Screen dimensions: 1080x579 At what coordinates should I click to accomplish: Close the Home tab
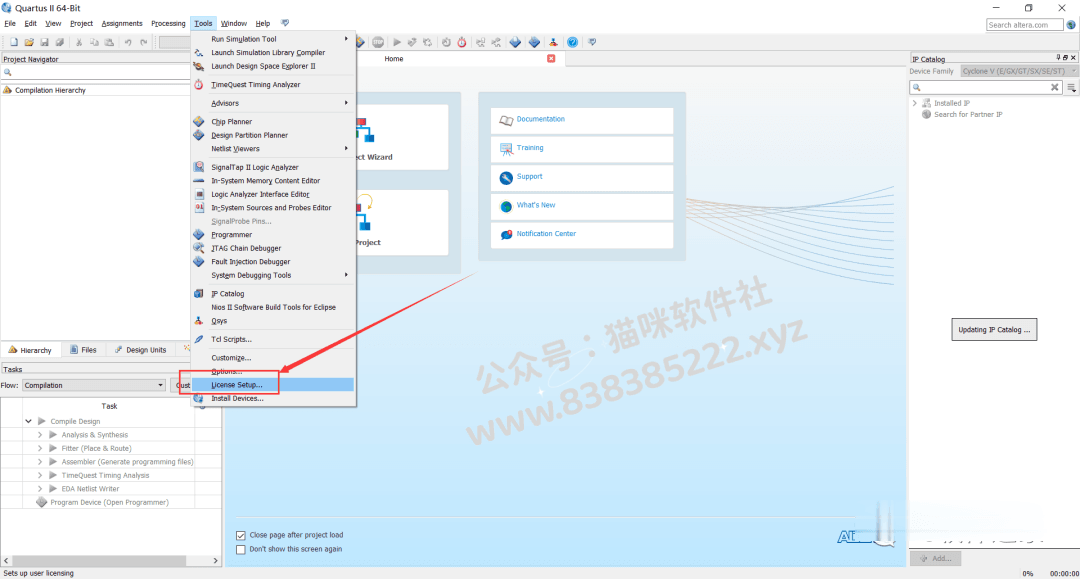click(551, 59)
